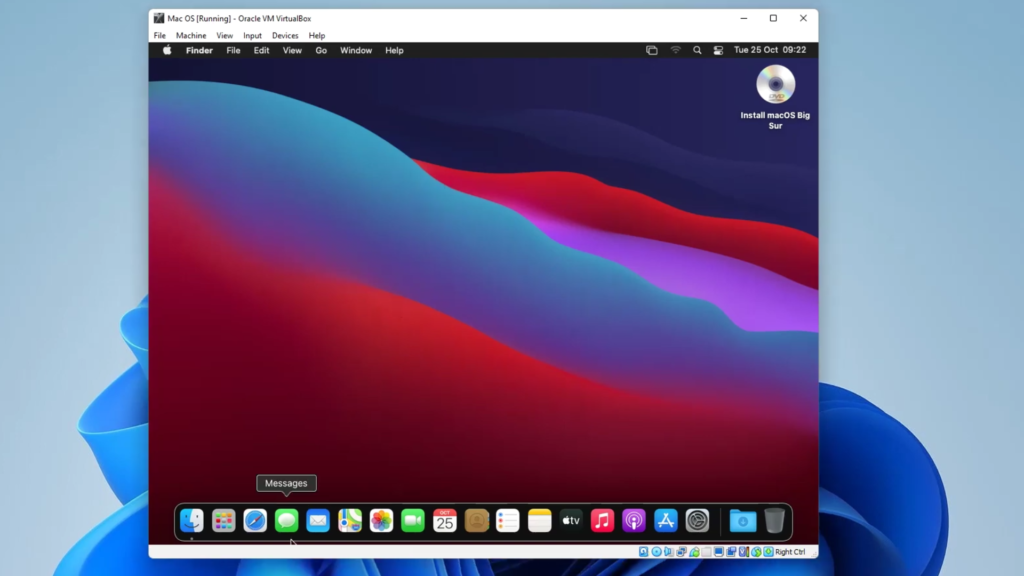
Task: Click the hard disk indicator in VirtualBox status bar
Action: [x=643, y=552]
